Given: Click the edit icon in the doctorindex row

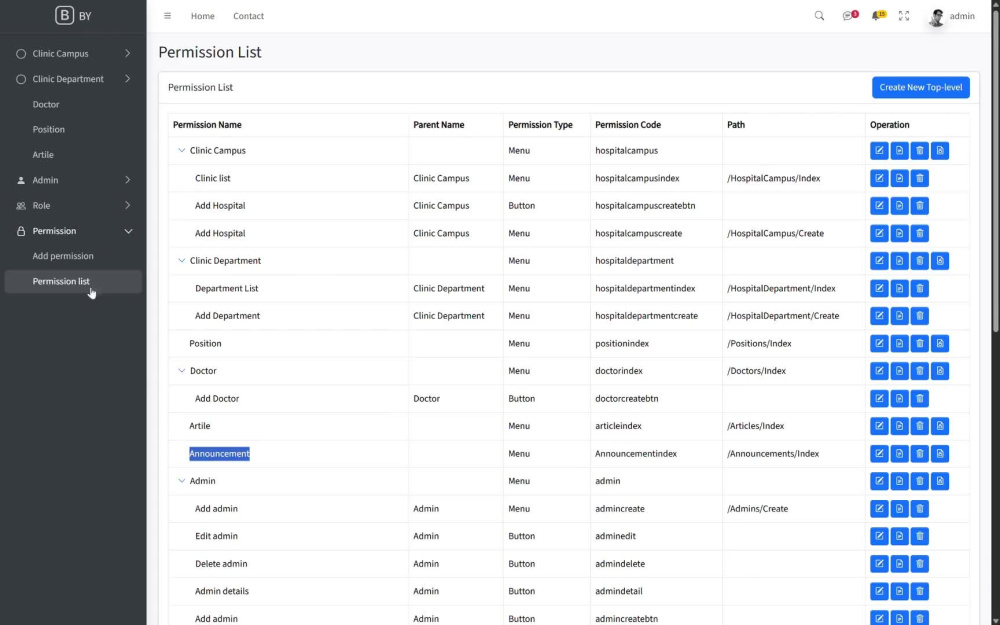Looking at the screenshot, I should (x=879, y=371).
